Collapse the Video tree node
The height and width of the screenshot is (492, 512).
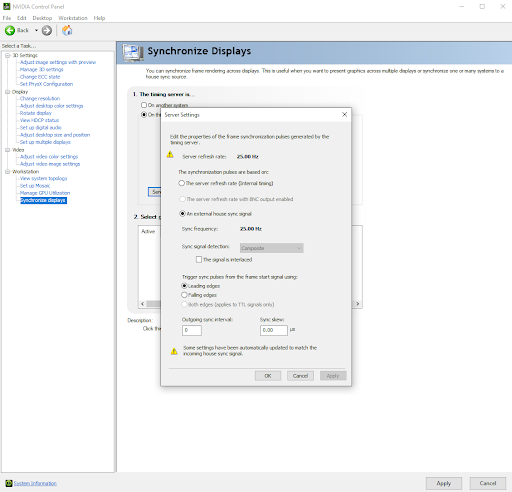[x=7, y=150]
